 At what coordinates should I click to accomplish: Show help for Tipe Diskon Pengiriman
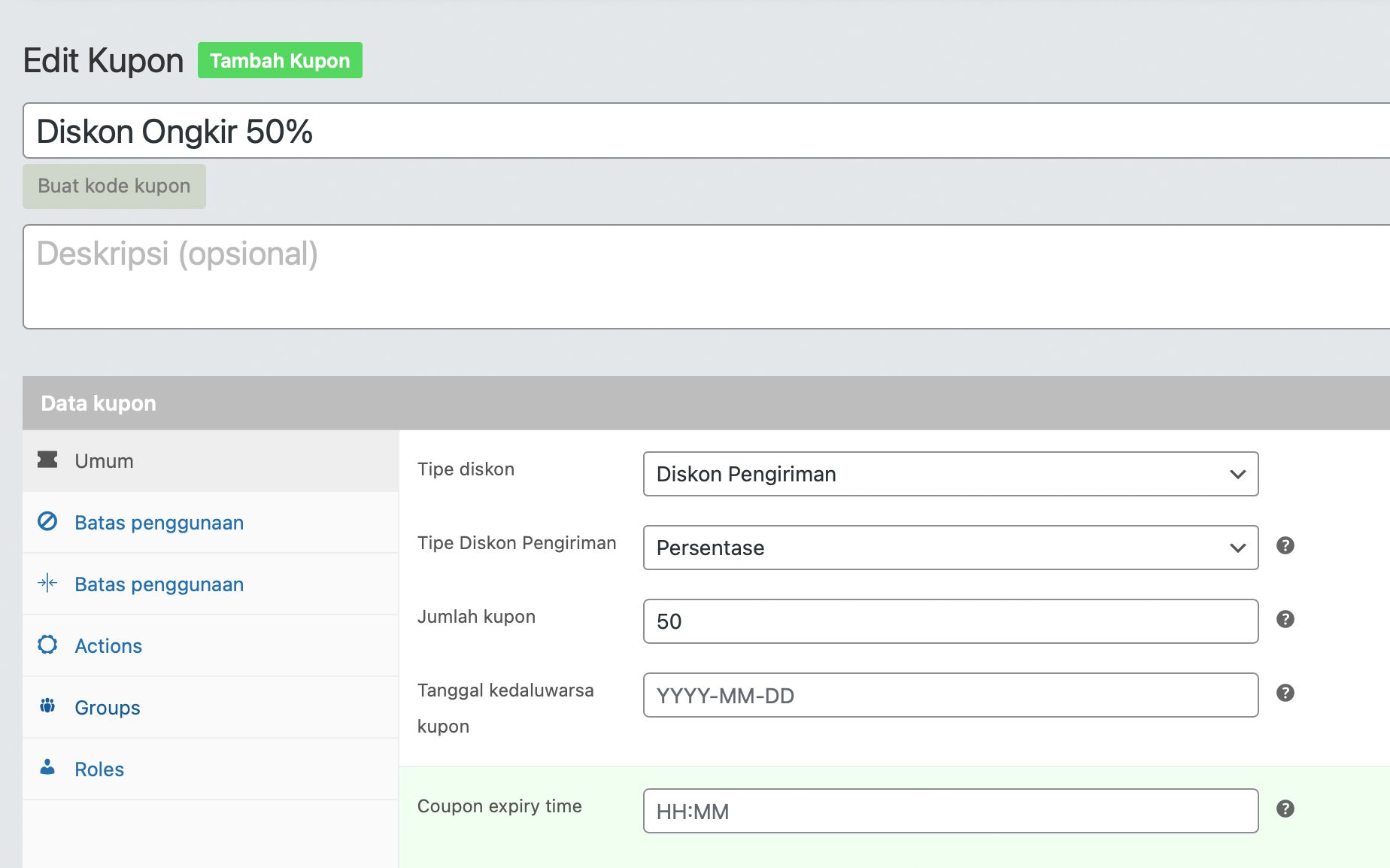pyautogui.click(x=1285, y=545)
